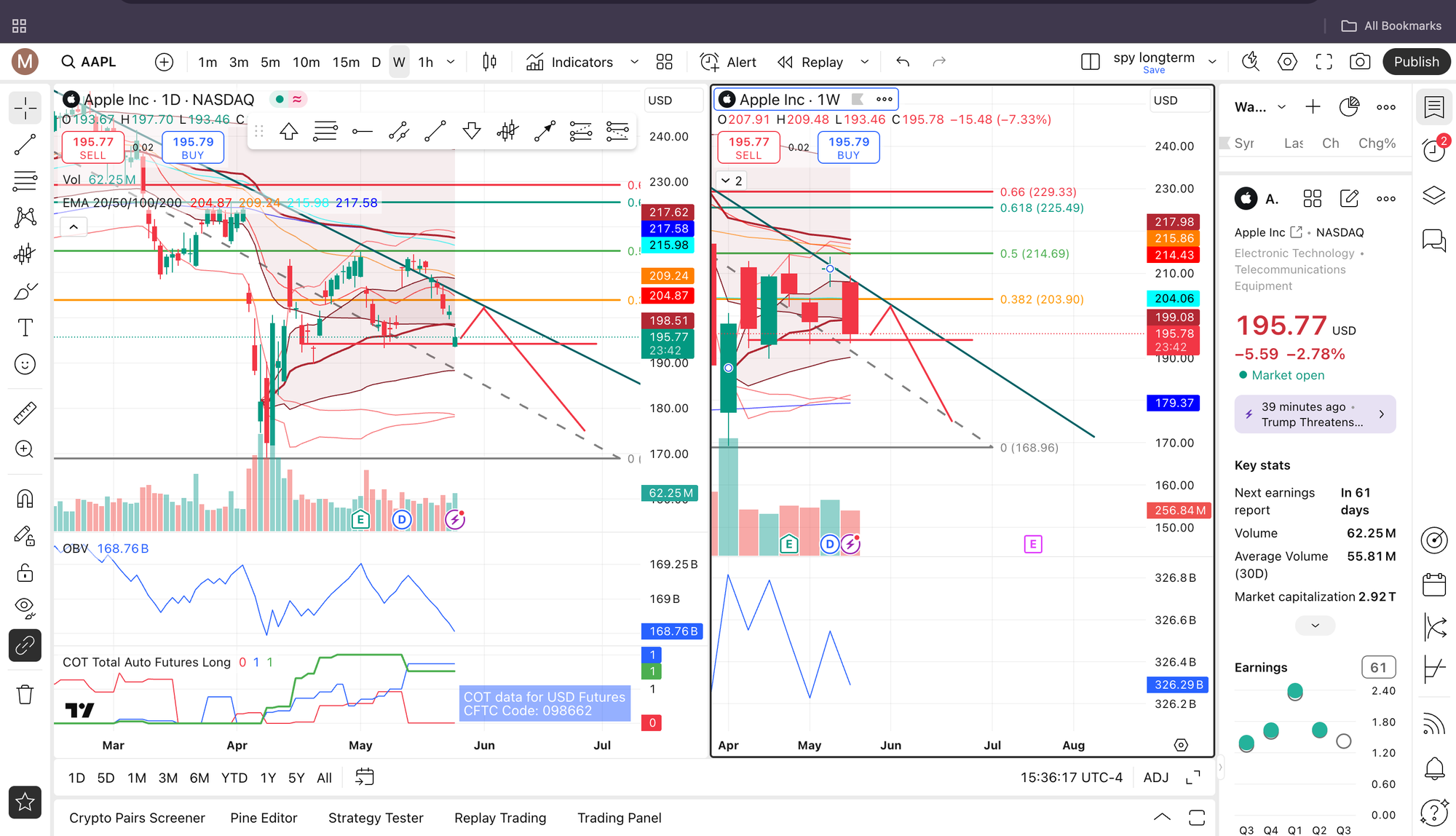Image resolution: width=1456 pixels, height=836 pixels.
Task: Click the 195.79 BUY button on weekly chart
Action: (849, 148)
